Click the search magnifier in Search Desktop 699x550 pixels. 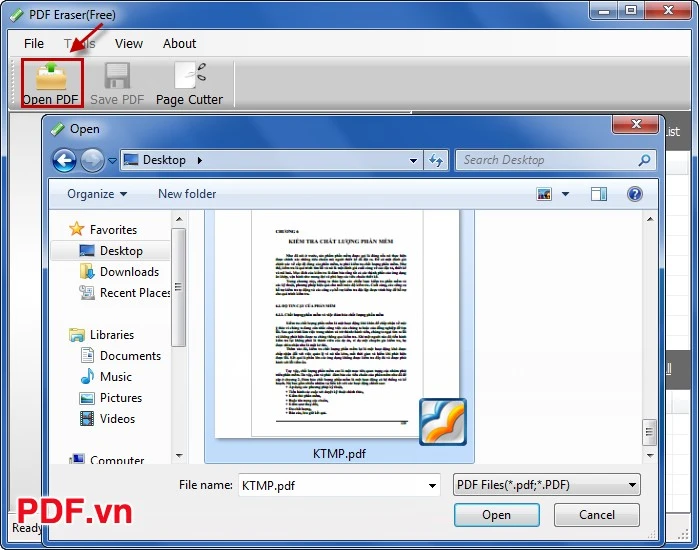pyautogui.click(x=644, y=160)
